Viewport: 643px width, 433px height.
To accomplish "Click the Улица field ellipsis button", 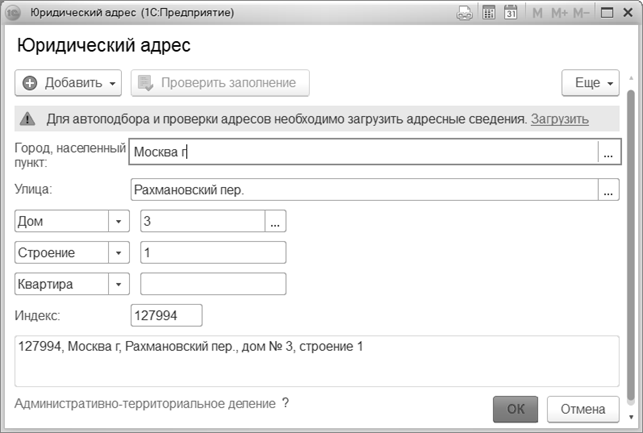I will (x=607, y=189).
